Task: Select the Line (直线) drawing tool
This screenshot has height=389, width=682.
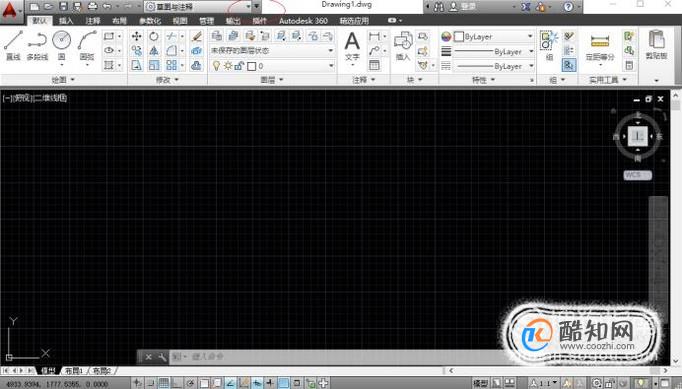Action: (13, 45)
